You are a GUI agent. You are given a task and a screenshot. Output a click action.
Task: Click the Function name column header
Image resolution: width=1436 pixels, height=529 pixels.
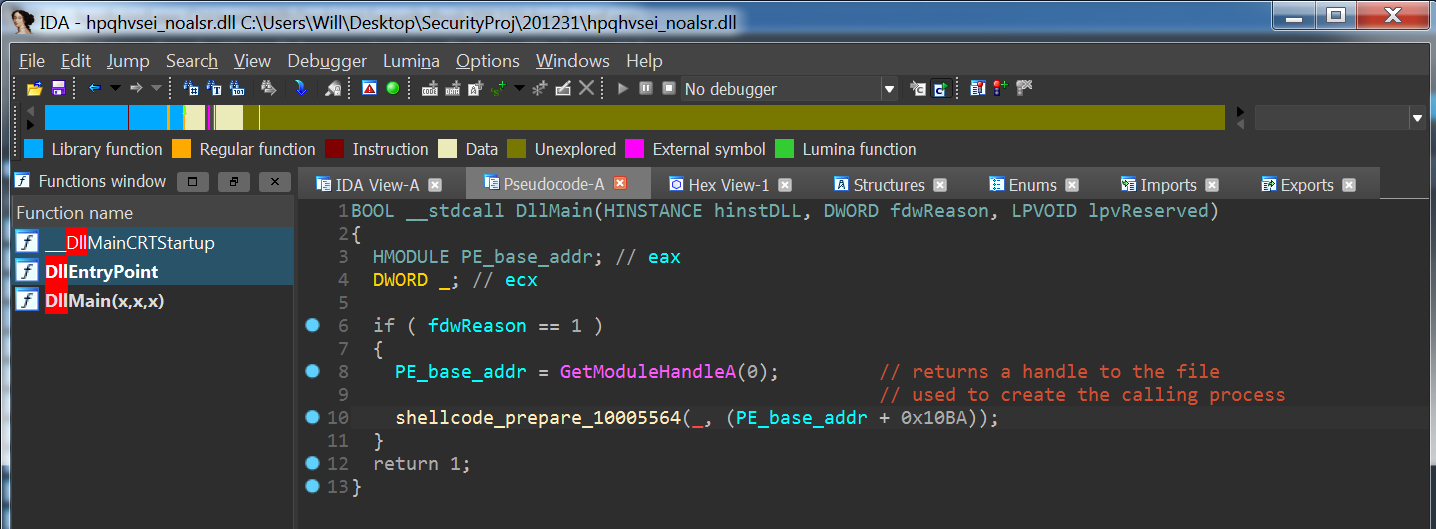click(x=75, y=213)
